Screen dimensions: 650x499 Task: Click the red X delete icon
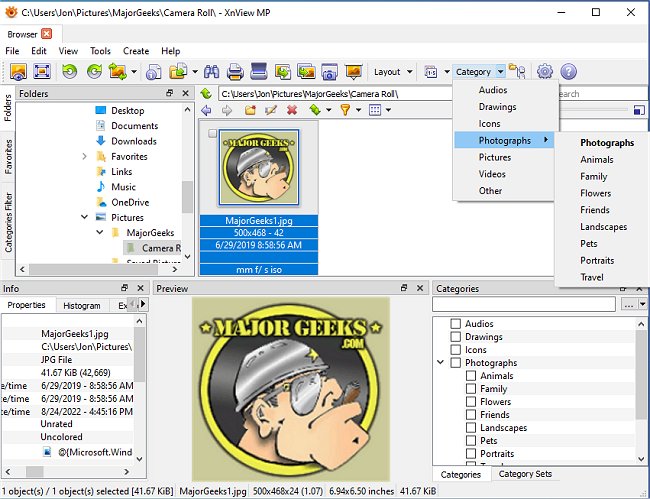click(x=292, y=110)
